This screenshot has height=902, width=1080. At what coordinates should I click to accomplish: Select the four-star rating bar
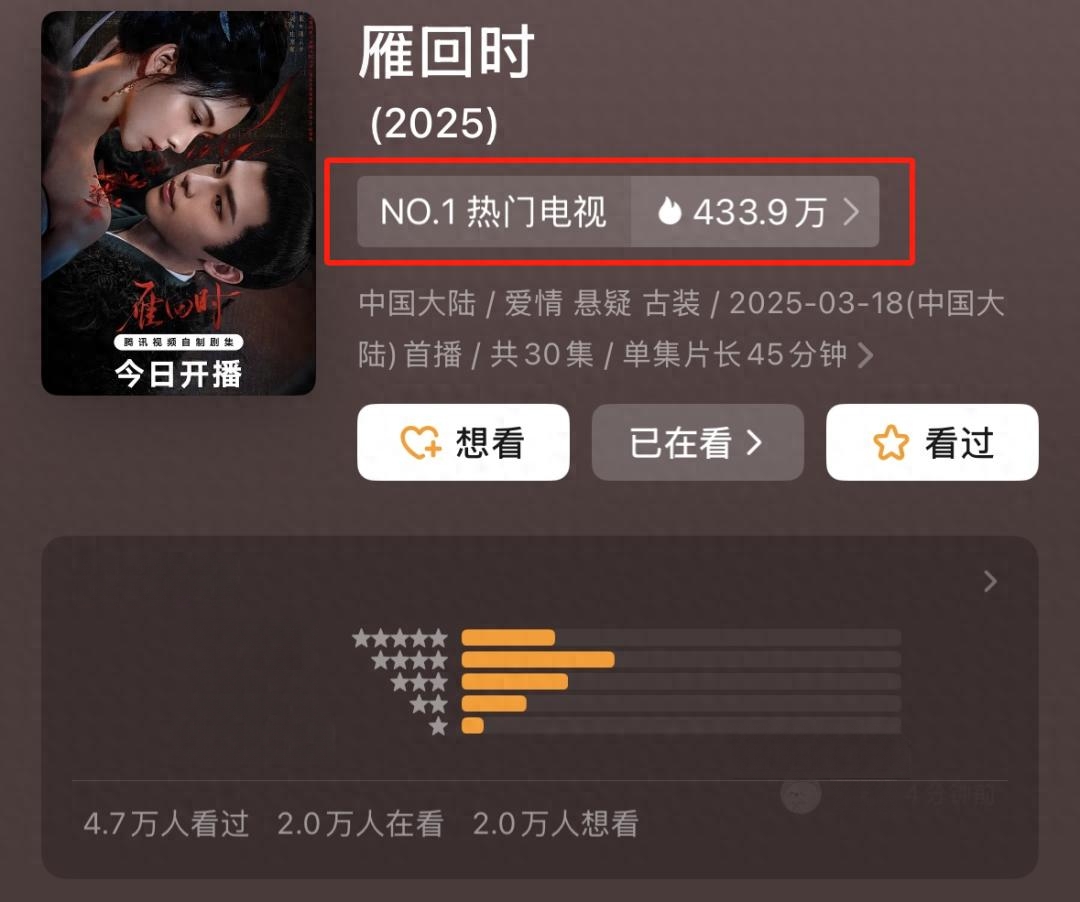coord(681,660)
